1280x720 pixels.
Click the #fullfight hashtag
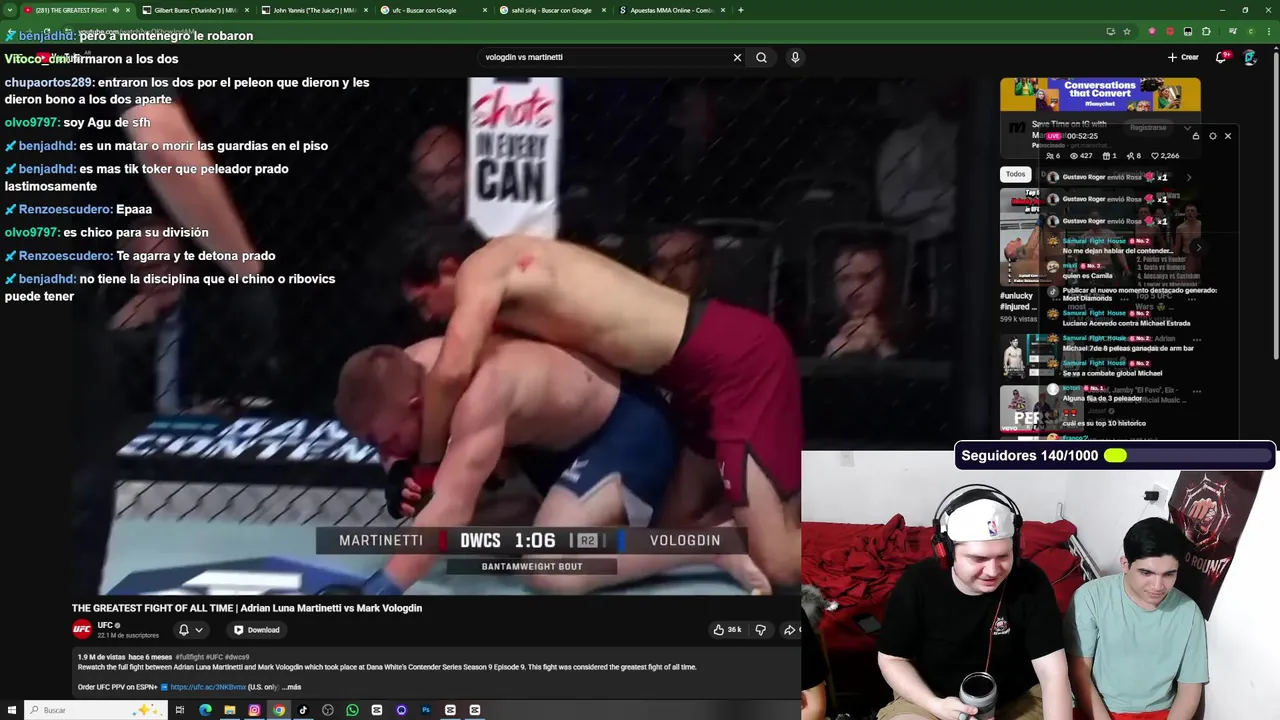(189, 657)
